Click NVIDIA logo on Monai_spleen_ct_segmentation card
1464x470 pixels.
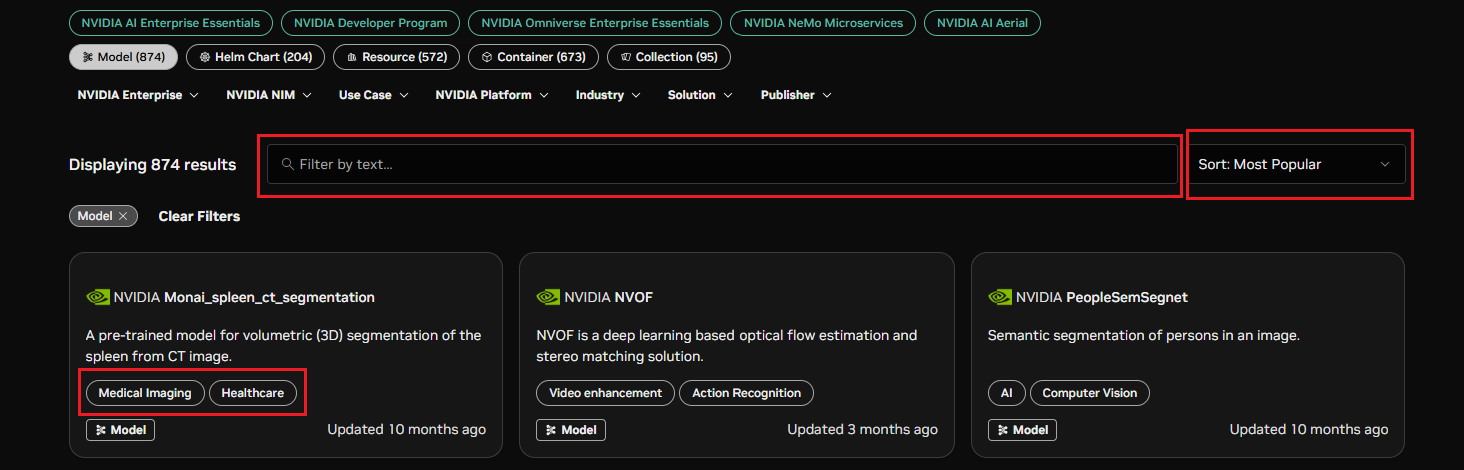tap(98, 297)
